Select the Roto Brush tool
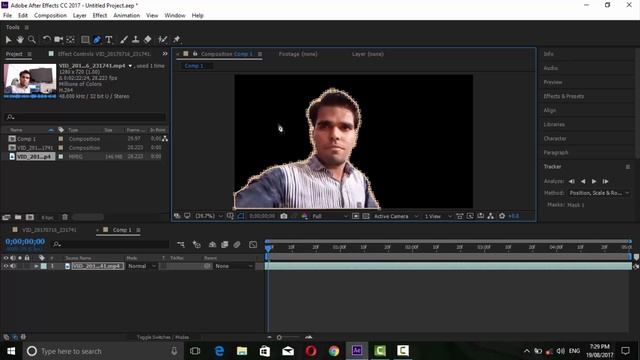 coord(162,40)
